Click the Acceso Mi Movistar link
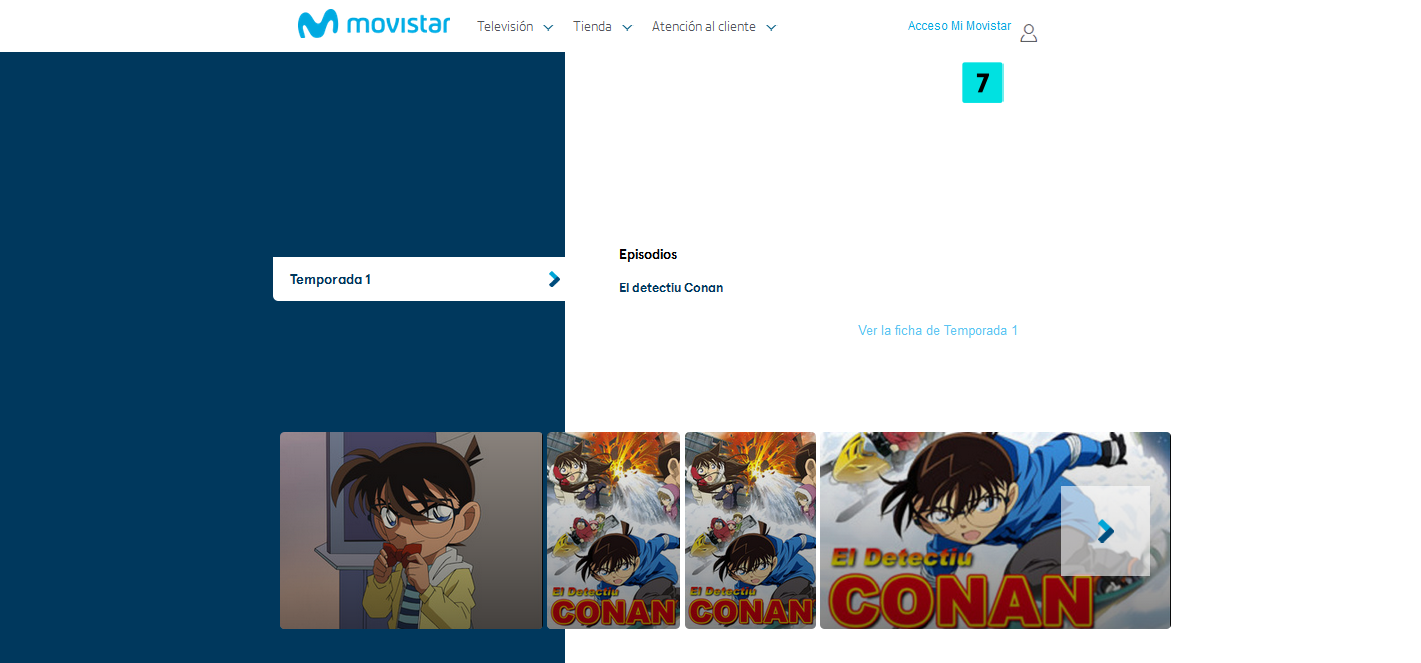1421x663 pixels. pos(959,26)
